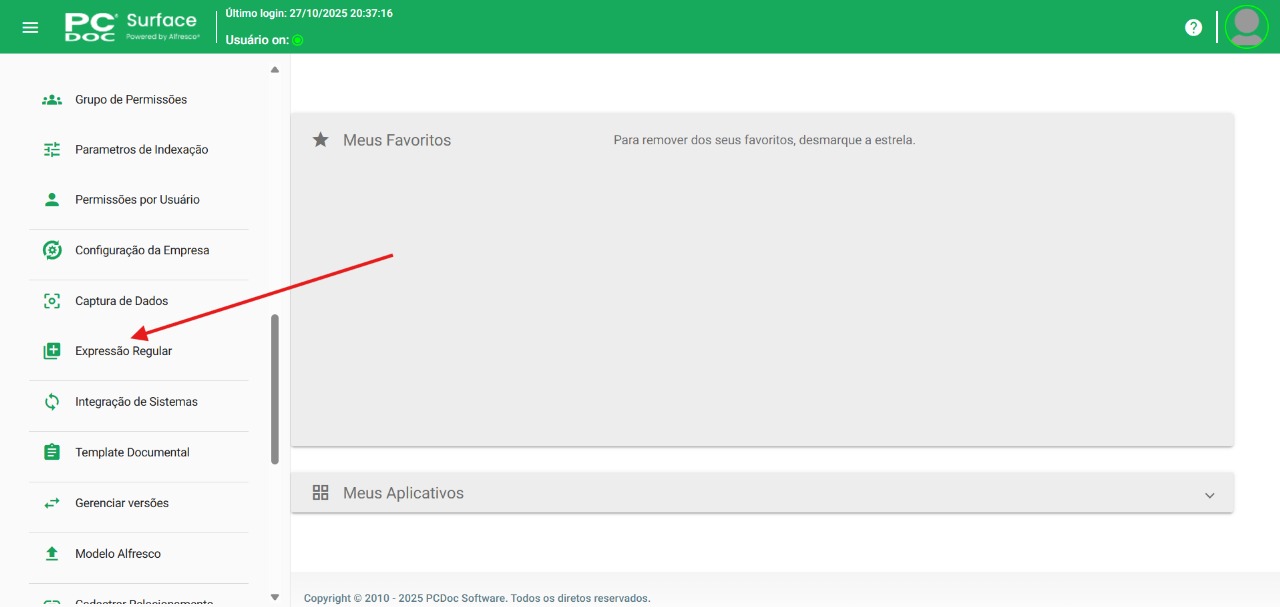Open Permissões por Usuário menu item

click(x=137, y=200)
